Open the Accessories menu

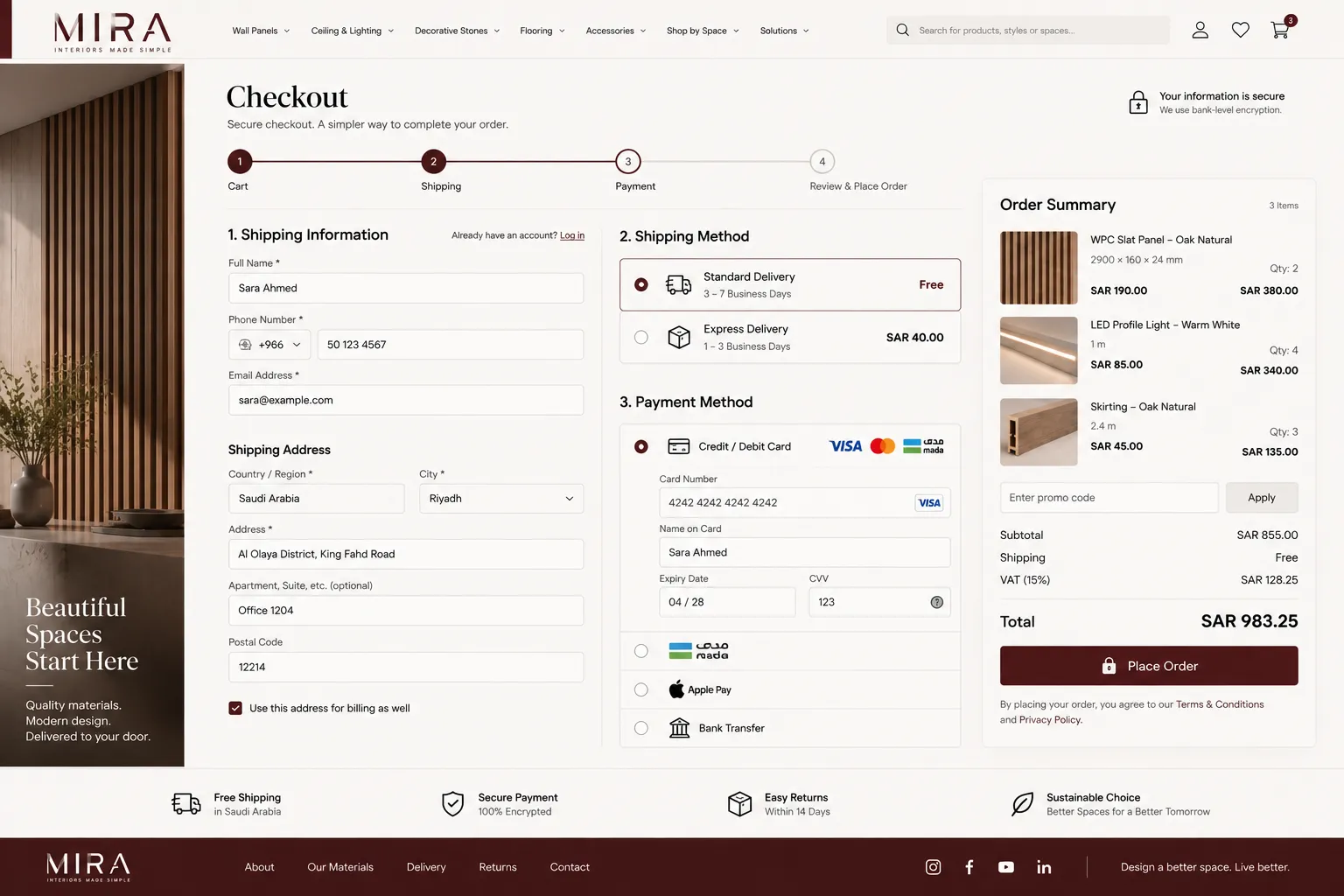(x=616, y=31)
